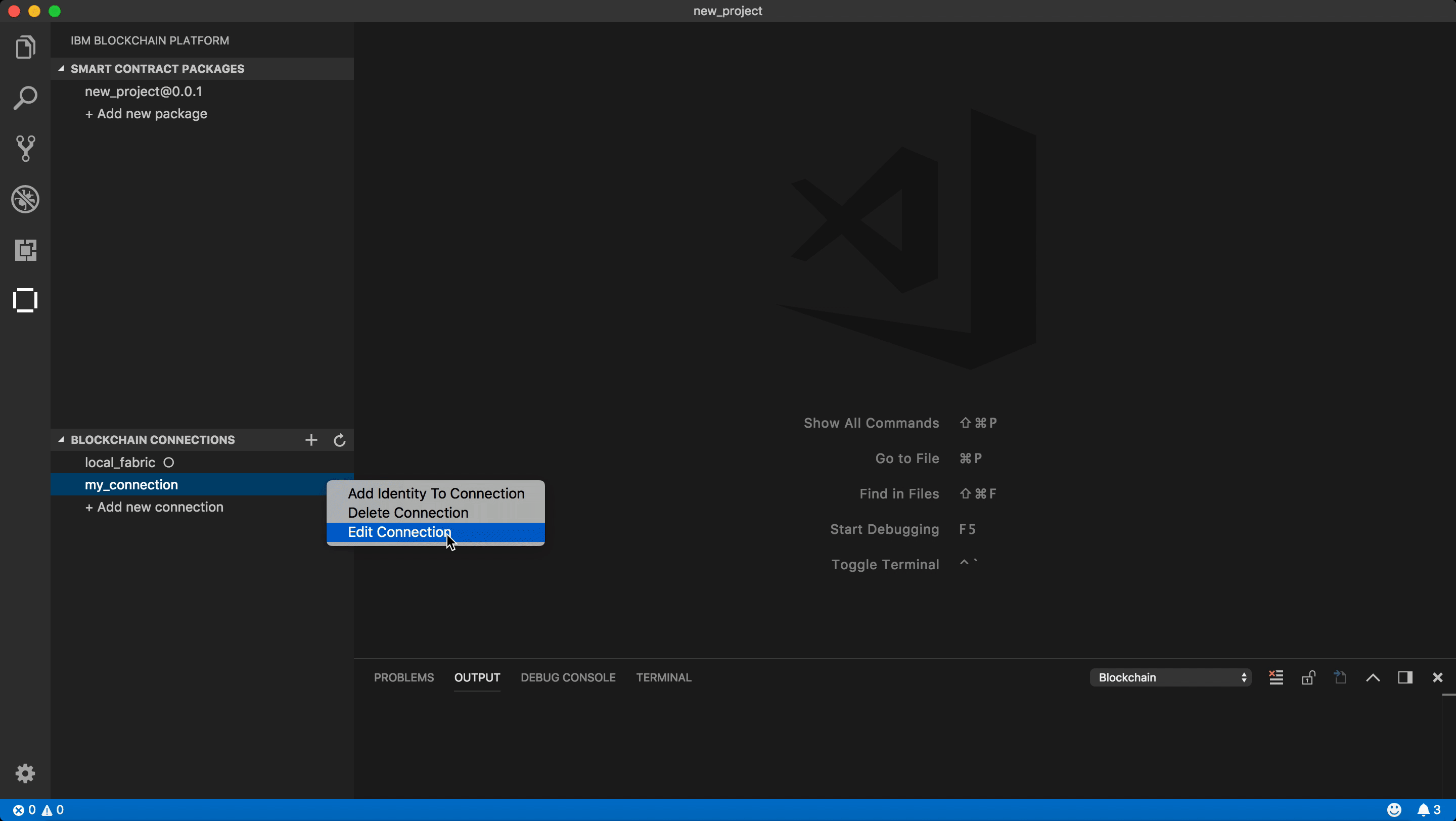Select the Blockchain output dropdown
Image resolution: width=1456 pixels, height=821 pixels.
1170,677
